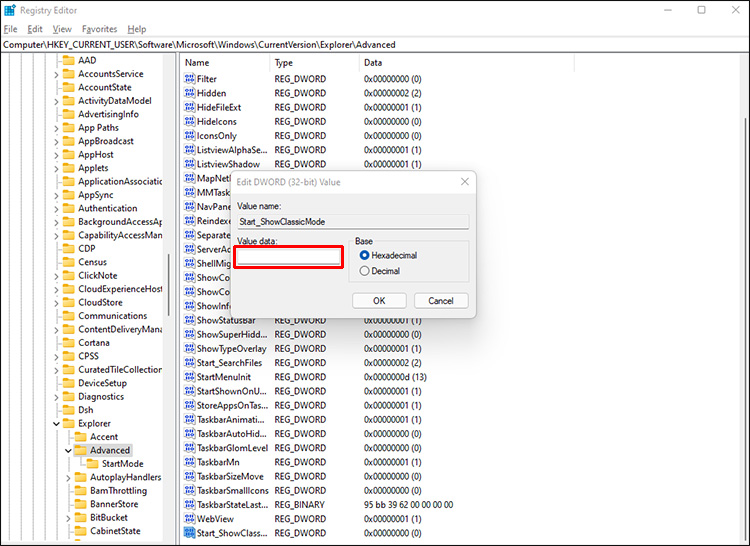Click the Hidden value DWORD icon
This screenshot has height=546, width=750.
189,93
